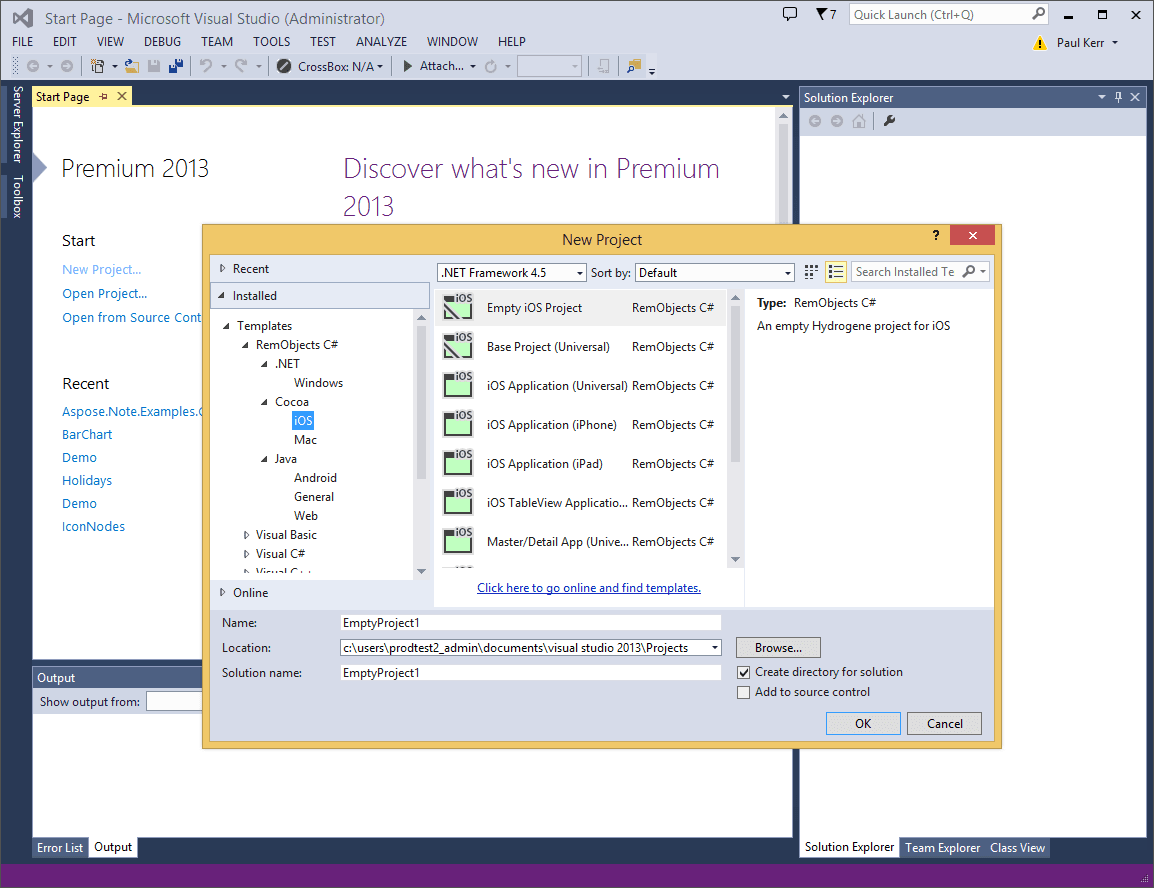This screenshot has height=888, width=1154.
Task: Click the Cancel button
Action: pos(944,723)
